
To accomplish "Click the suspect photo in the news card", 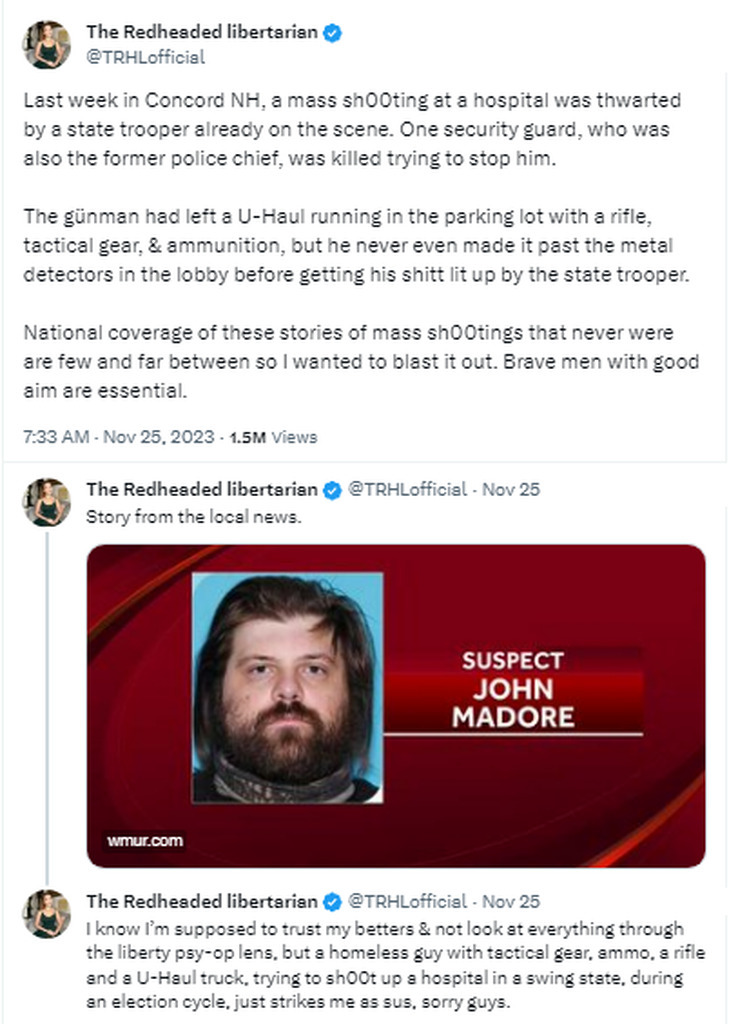I will (x=287, y=688).
